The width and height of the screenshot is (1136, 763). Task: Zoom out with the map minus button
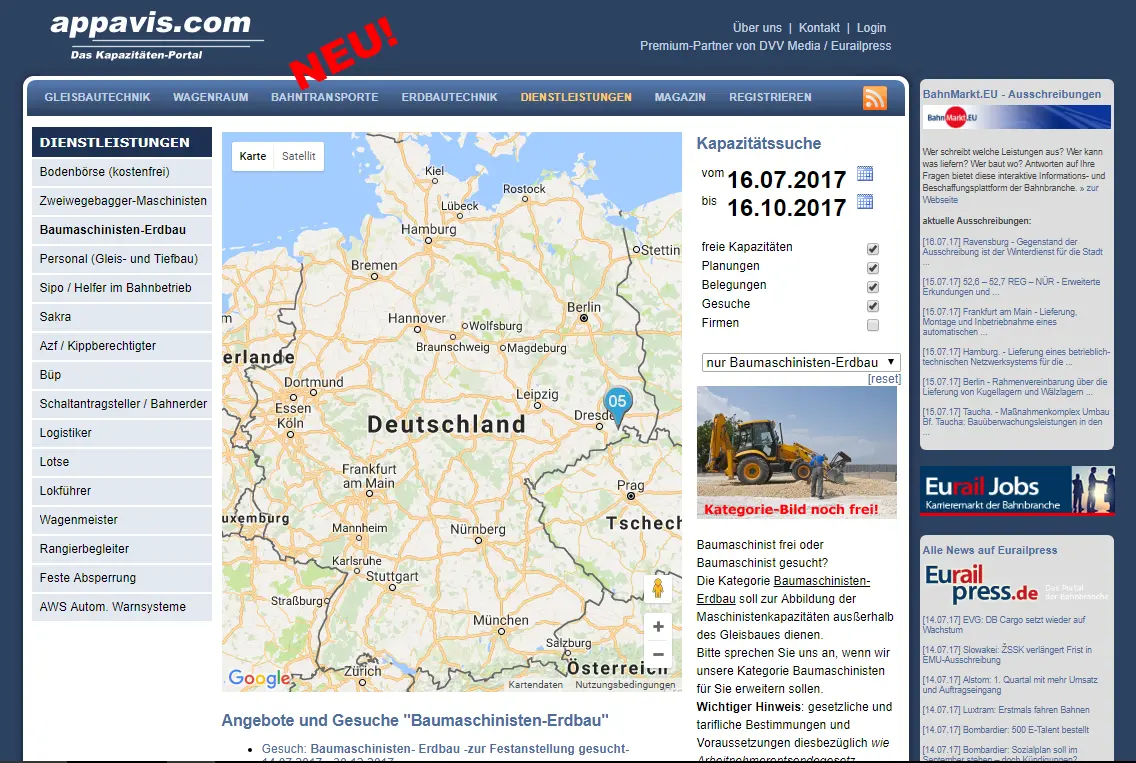[x=658, y=655]
